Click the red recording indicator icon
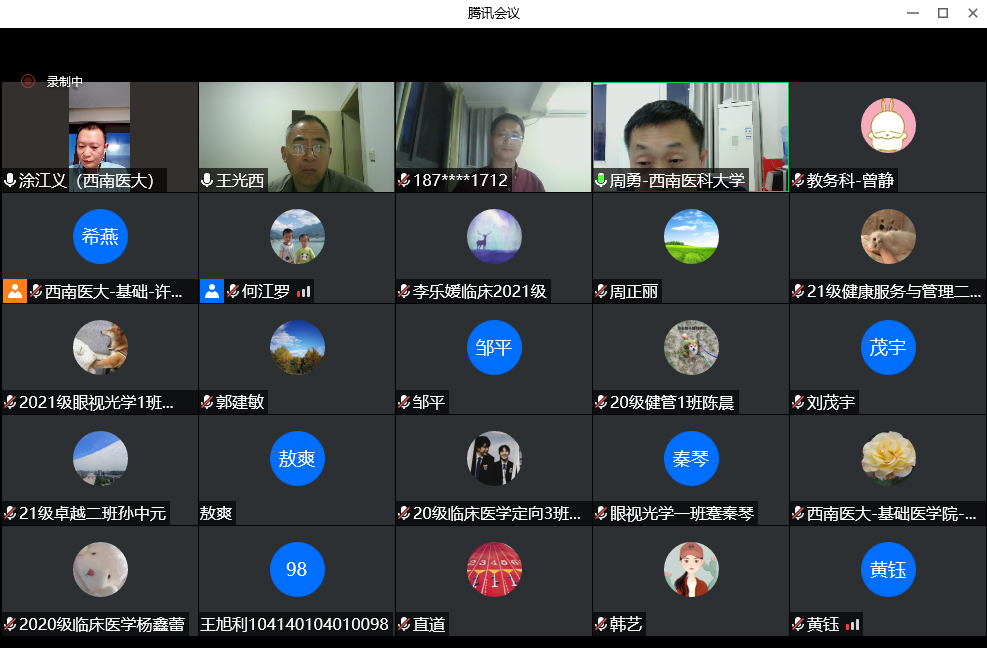 (x=28, y=82)
